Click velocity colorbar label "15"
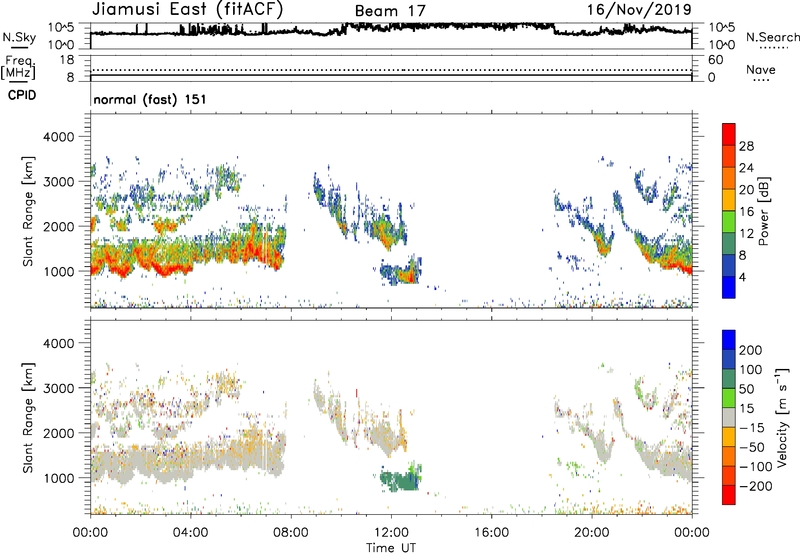Image resolution: width=800 pixels, height=554 pixels. click(746, 409)
